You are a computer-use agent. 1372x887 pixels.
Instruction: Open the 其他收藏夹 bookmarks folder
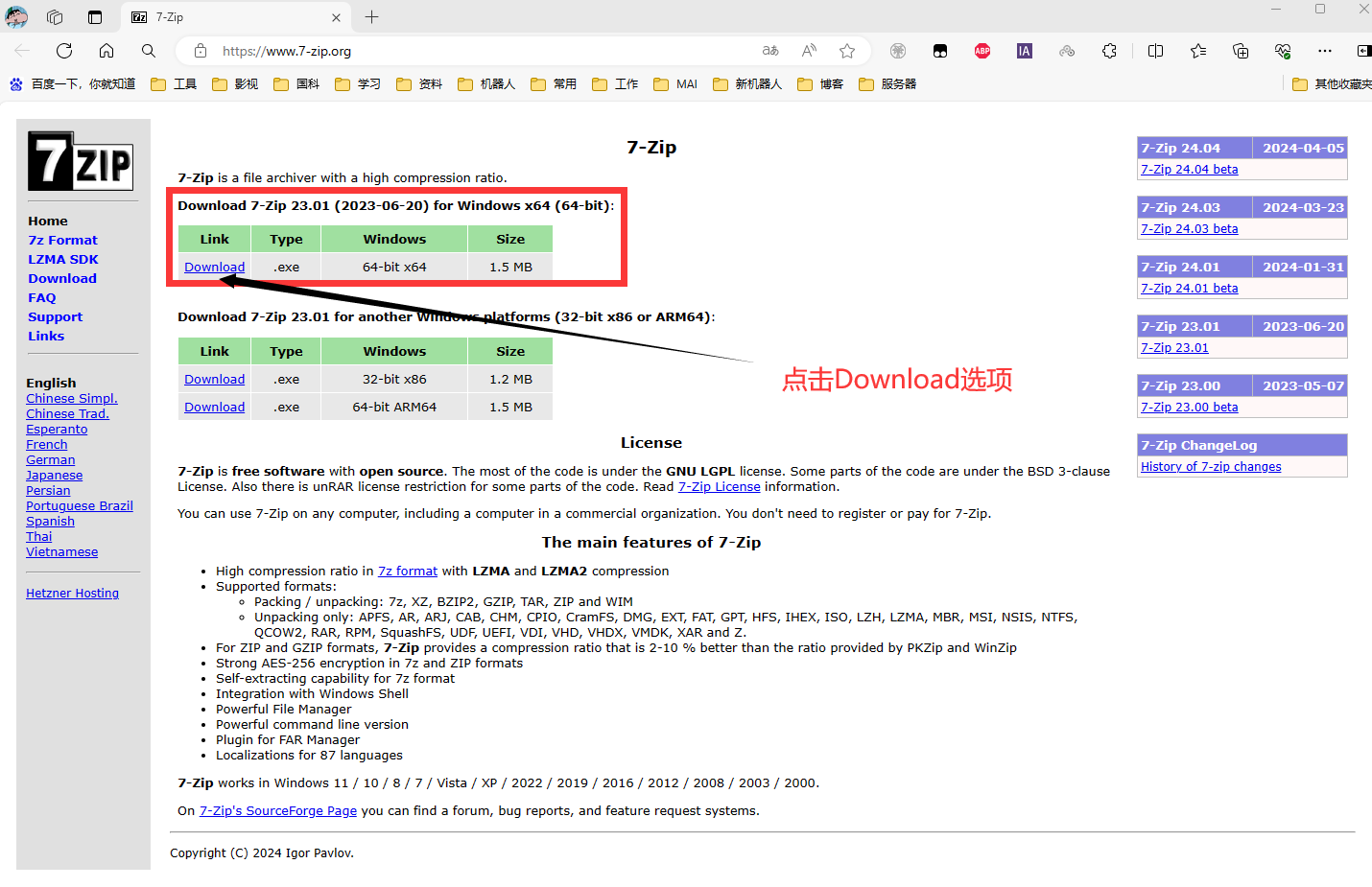tap(1333, 84)
